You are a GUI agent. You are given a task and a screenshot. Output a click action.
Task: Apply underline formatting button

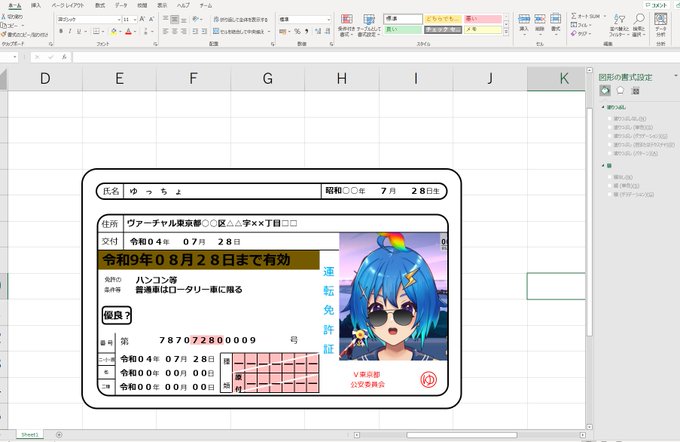78,31
